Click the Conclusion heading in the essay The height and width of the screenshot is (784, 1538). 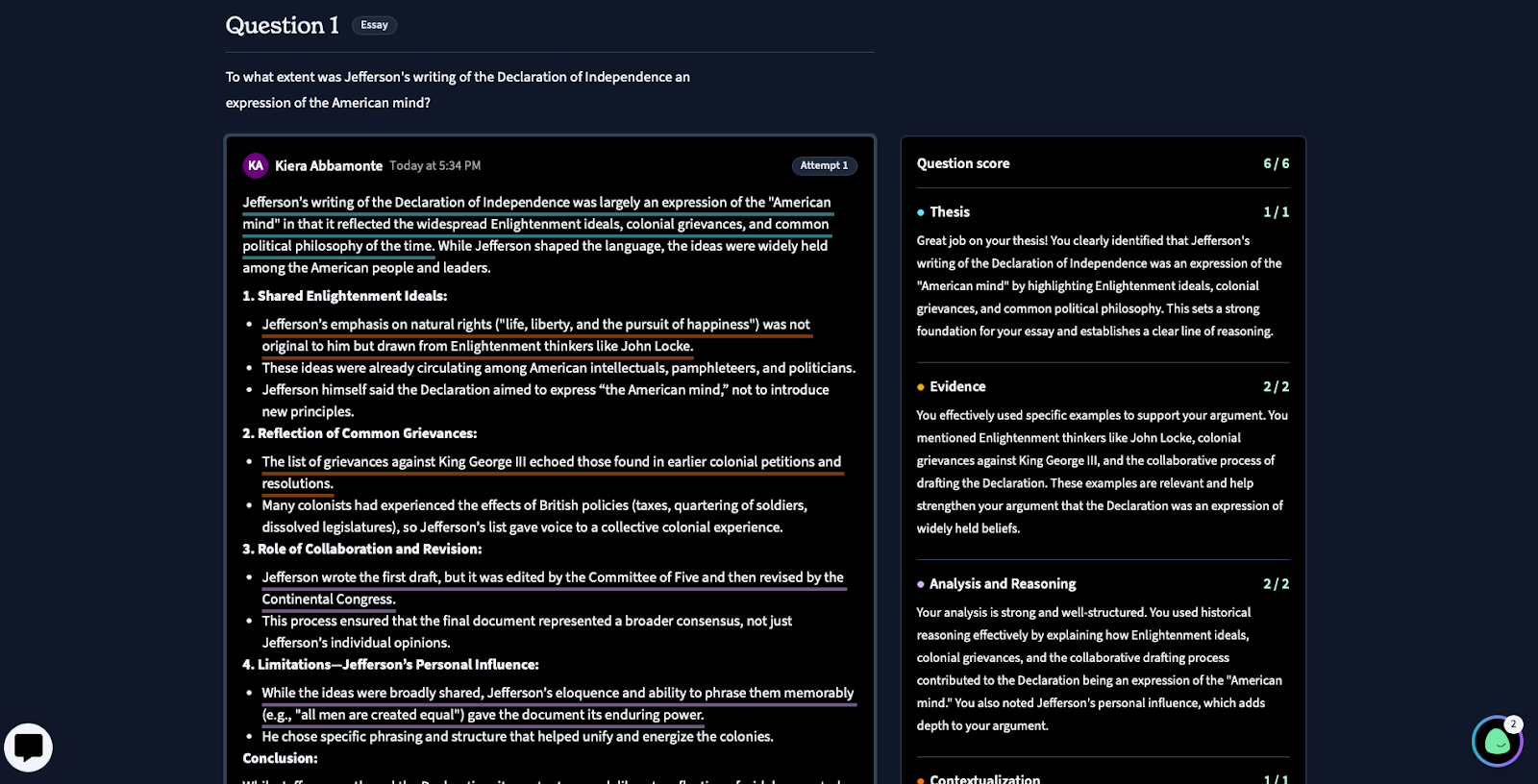280,758
